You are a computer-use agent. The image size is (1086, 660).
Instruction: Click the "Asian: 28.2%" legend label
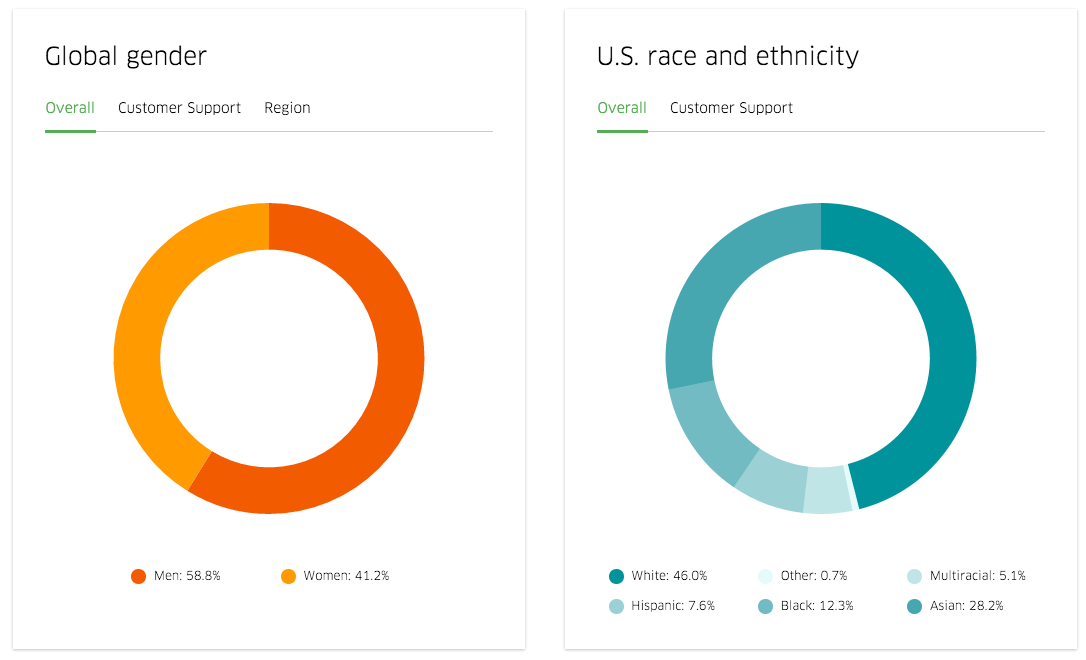[x=966, y=606]
